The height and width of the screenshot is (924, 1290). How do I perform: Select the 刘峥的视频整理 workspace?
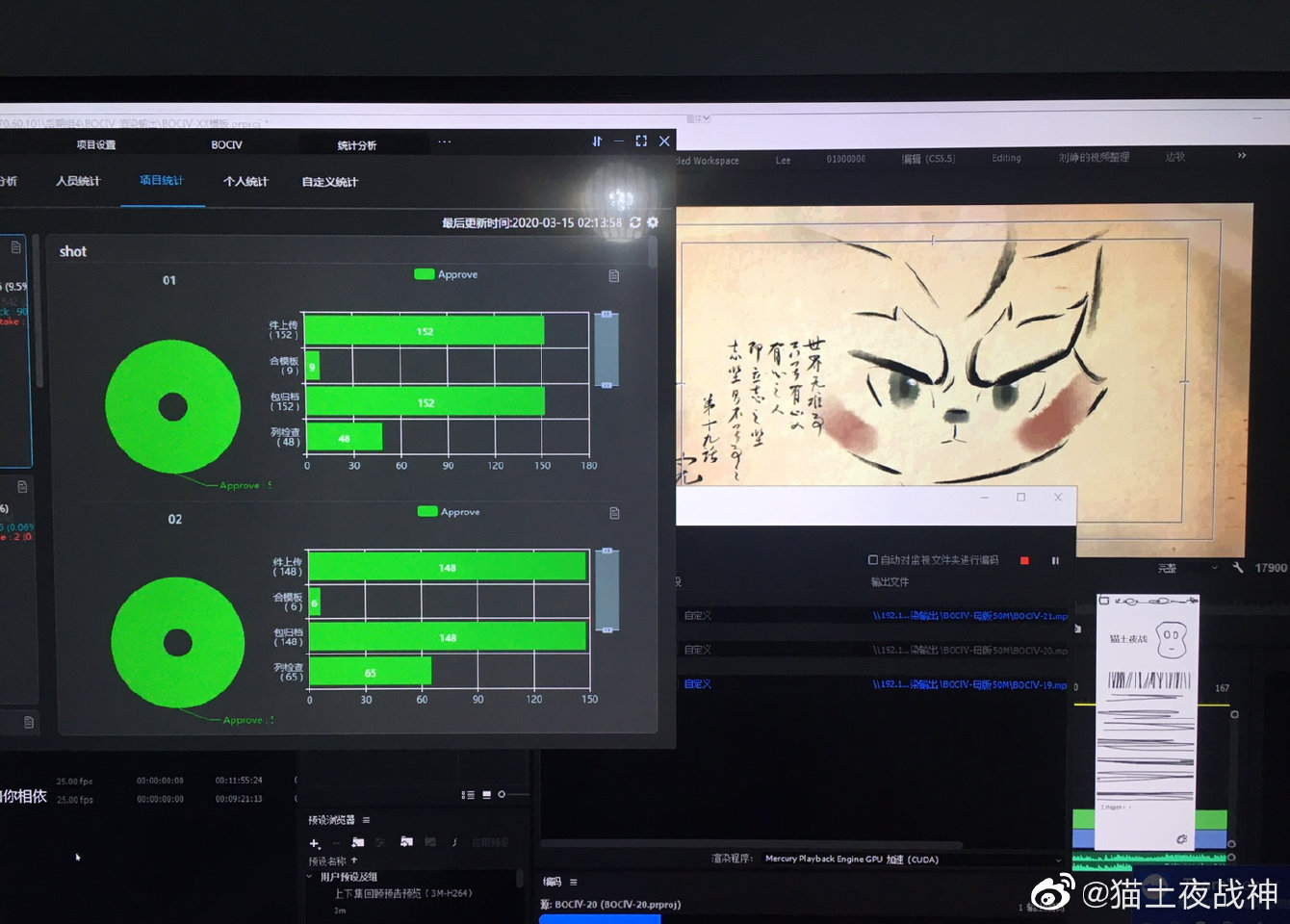(1094, 157)
